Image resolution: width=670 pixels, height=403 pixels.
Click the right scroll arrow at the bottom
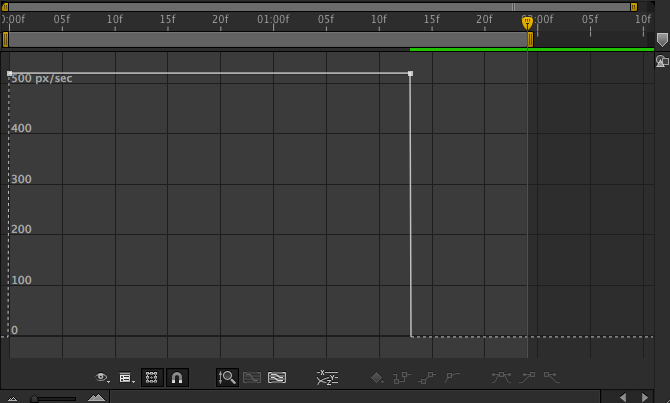pyautogui.click(x=644, y=397)
